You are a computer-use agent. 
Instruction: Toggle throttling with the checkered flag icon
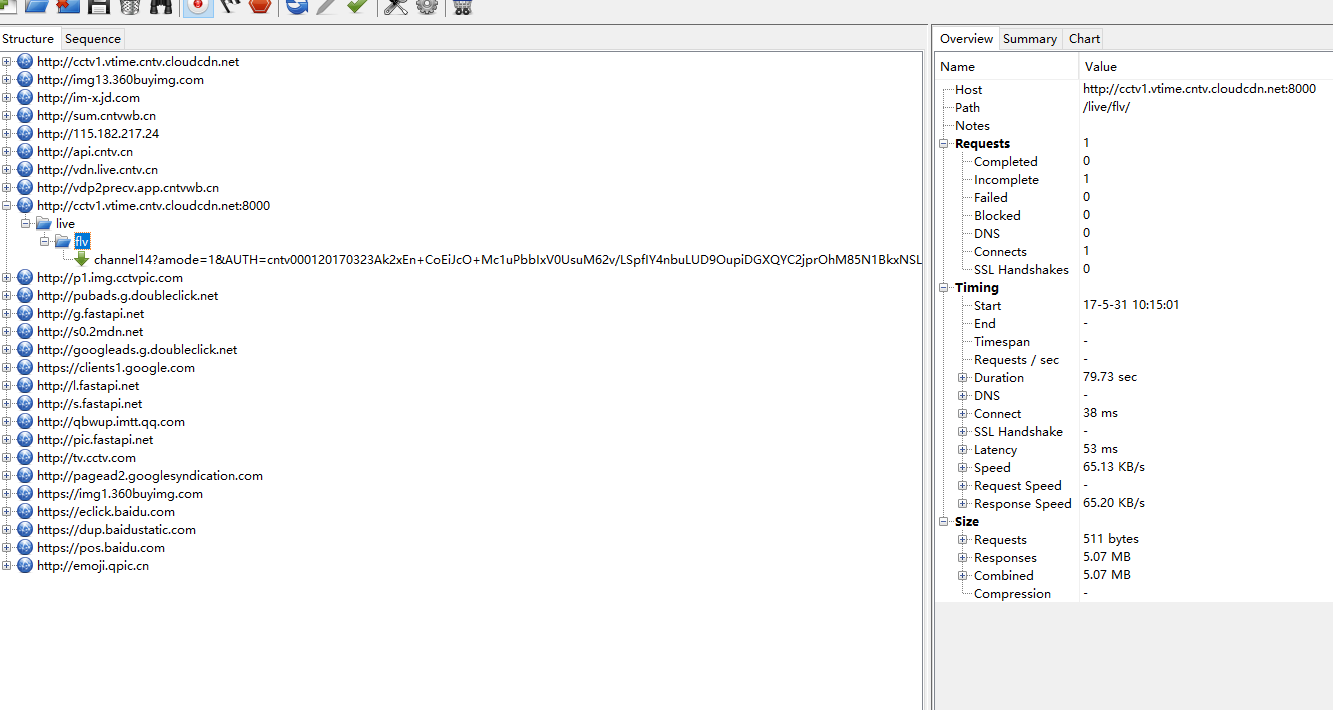230,6
